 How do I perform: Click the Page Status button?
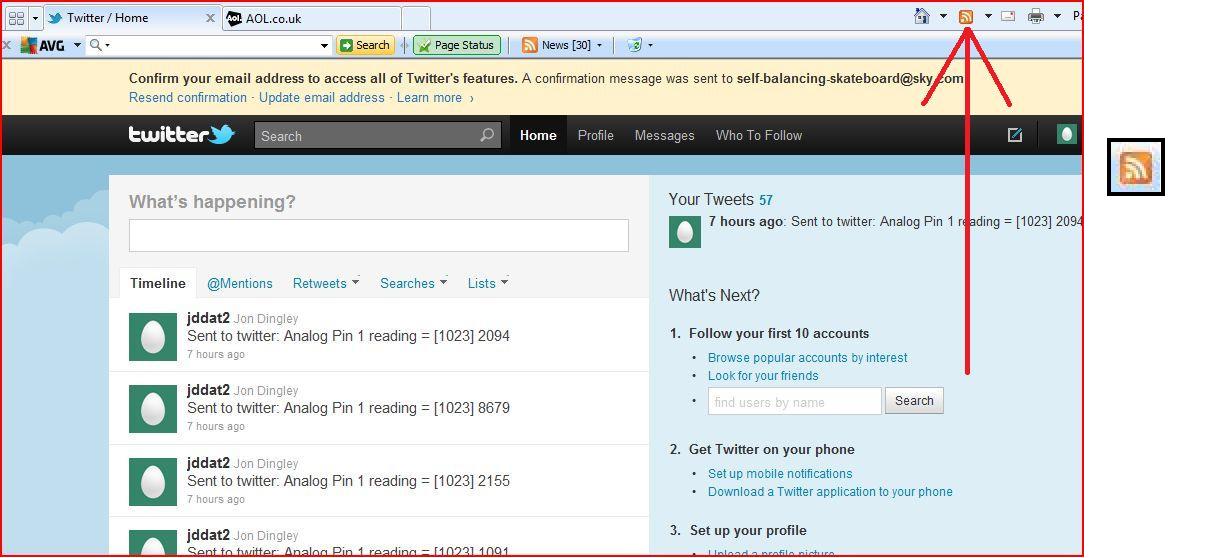pos(456,45)
